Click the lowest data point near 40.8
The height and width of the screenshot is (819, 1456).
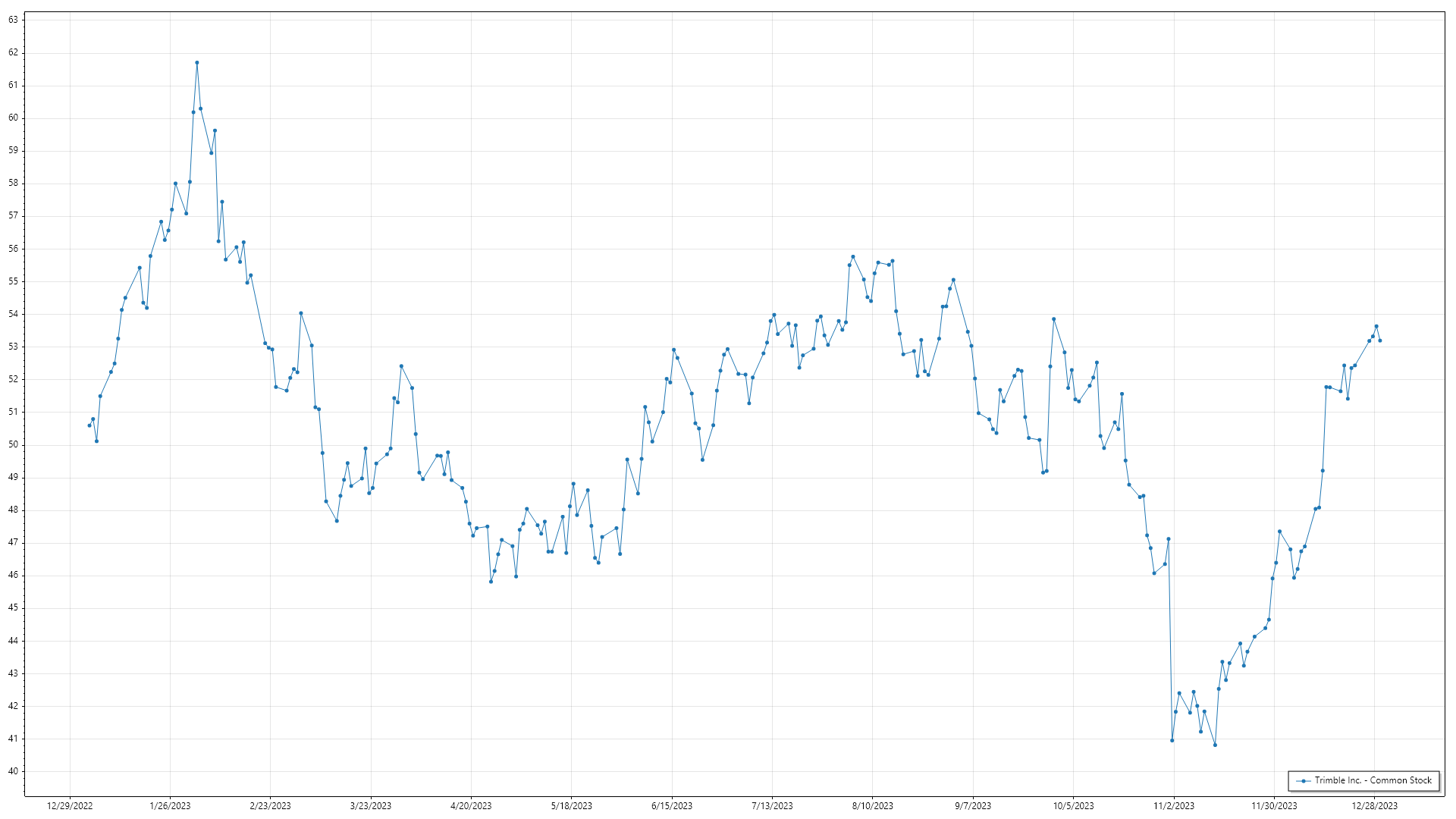pos(1215,745)
